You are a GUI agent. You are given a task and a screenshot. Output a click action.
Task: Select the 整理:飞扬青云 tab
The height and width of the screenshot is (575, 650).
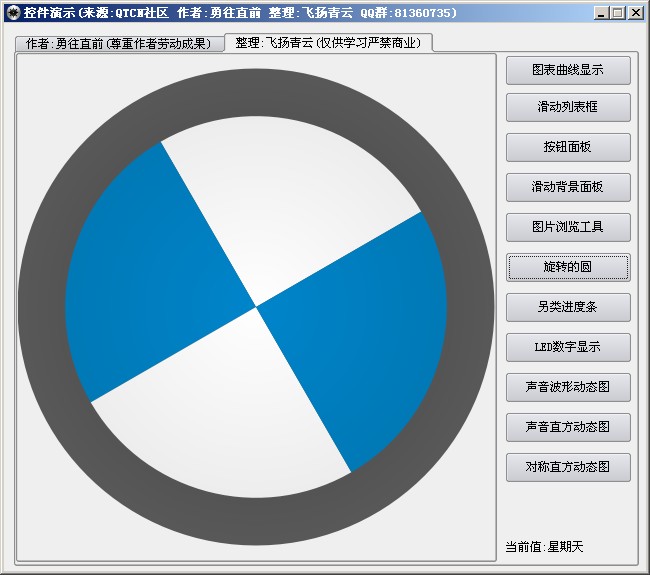click(x=328, y=43)
